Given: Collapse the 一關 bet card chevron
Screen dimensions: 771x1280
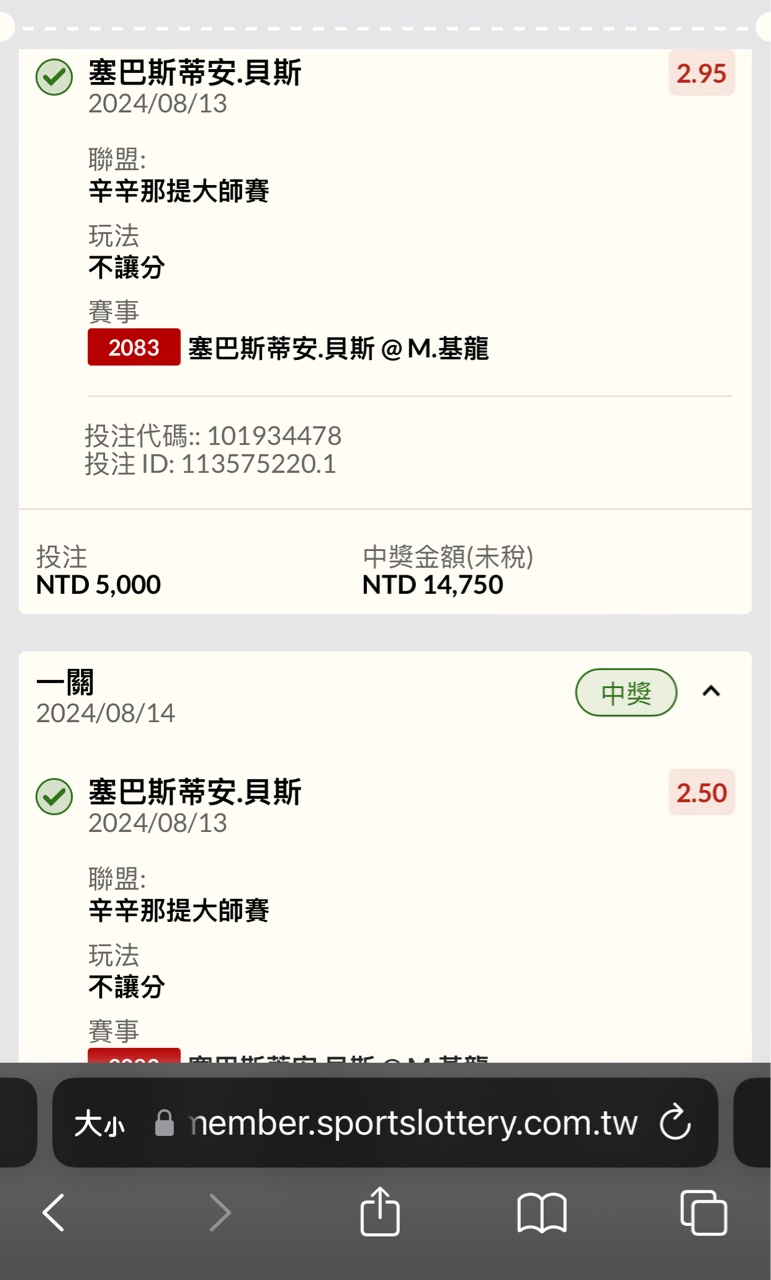Looking at the screenshot, I should (x=711, y=691).
